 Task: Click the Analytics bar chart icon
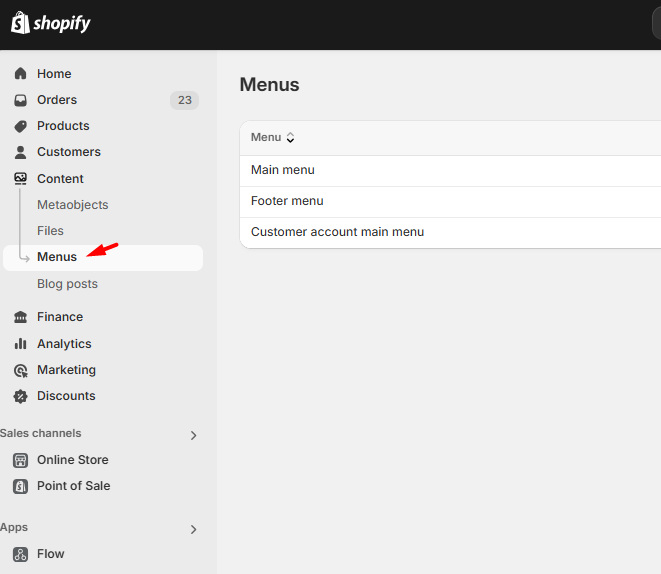pos(20,344)
